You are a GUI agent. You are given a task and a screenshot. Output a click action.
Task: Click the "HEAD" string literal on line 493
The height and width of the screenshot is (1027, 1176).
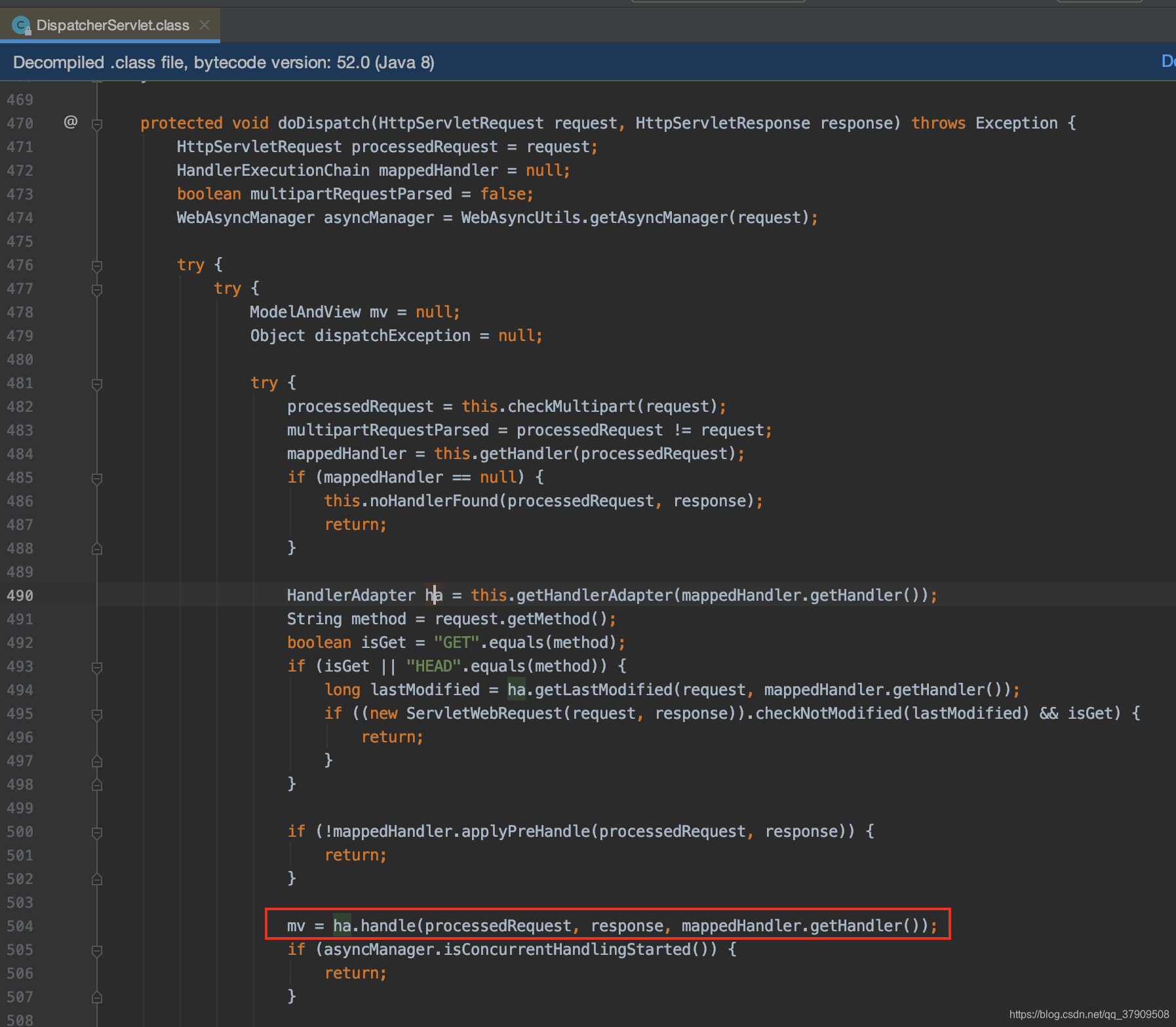(x=433, y=666)
